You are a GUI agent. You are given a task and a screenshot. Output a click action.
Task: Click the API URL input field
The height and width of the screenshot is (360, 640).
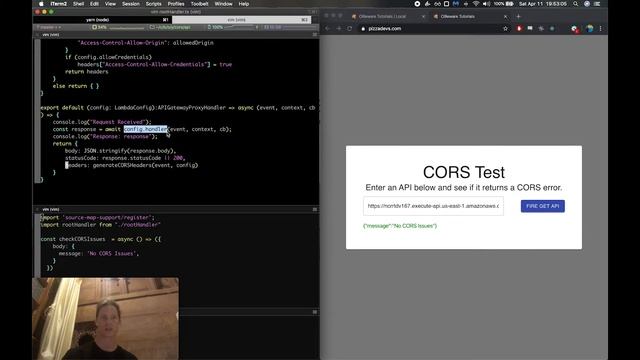[x=433, y=206]
